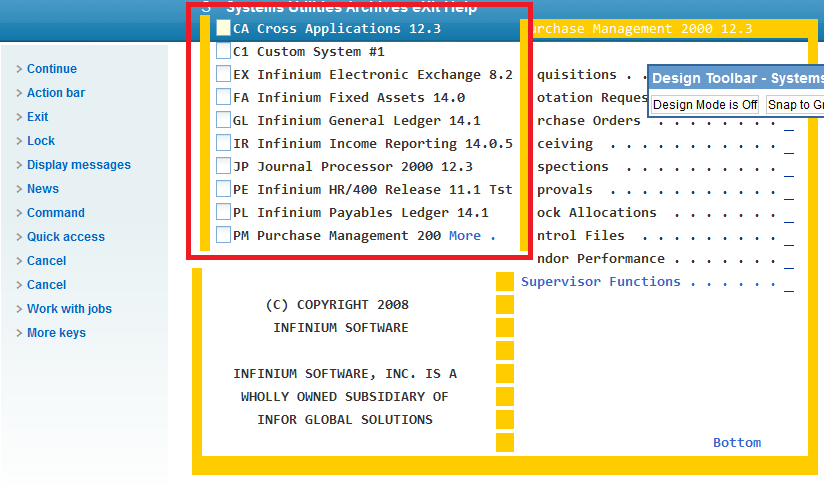Focus the input field beside Stock Allocations
Image resolution: width=824 pixels, height=485 pixels.
[x=788, y=216]
